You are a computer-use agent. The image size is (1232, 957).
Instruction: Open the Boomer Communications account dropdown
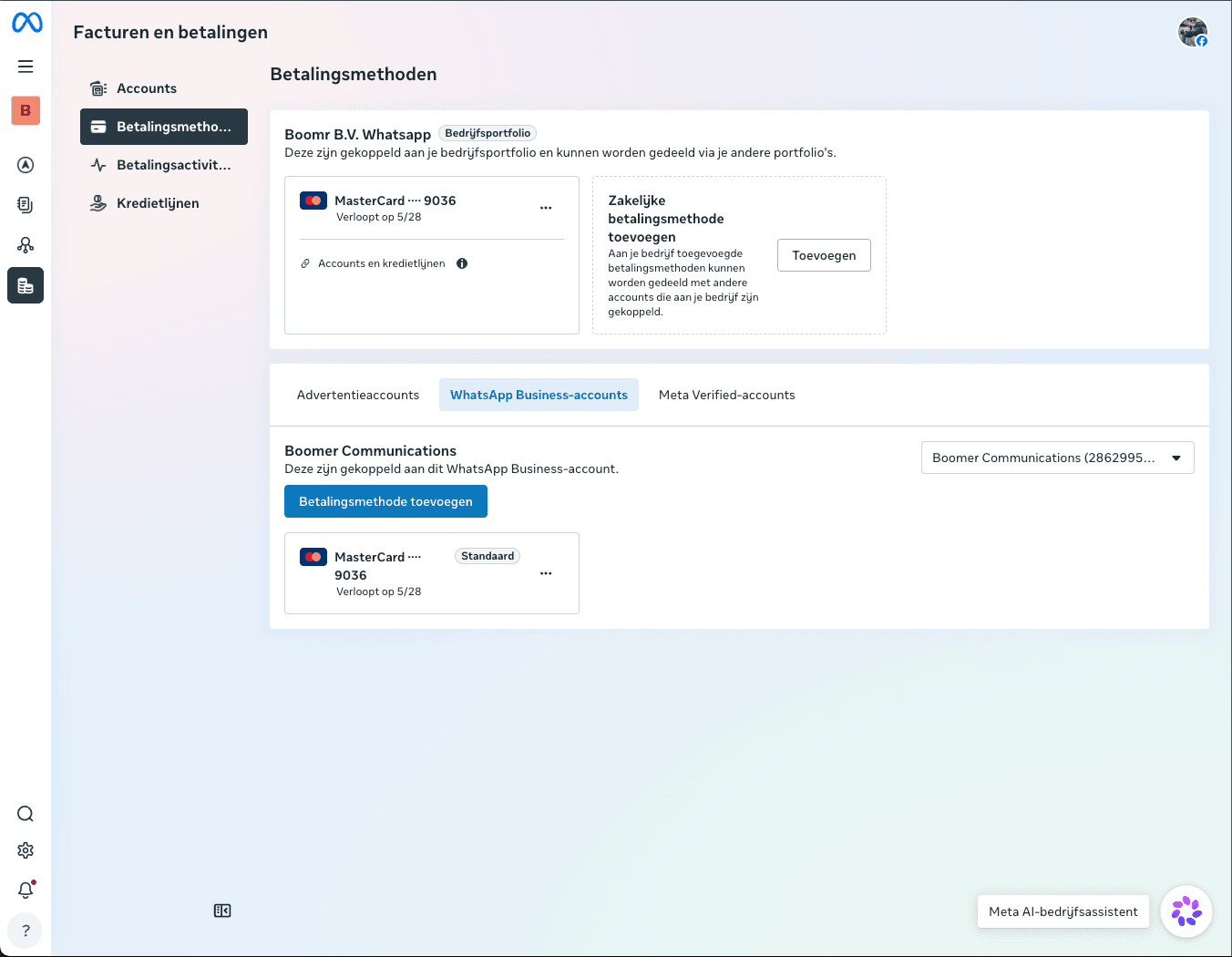(x=1057, y=458)
